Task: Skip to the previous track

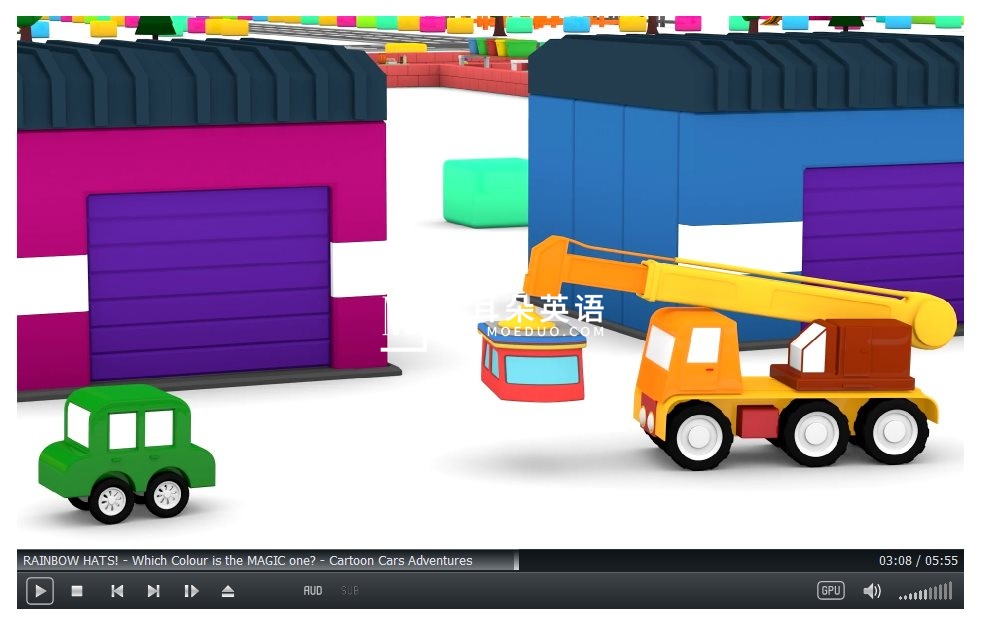Action: point(117,591)
